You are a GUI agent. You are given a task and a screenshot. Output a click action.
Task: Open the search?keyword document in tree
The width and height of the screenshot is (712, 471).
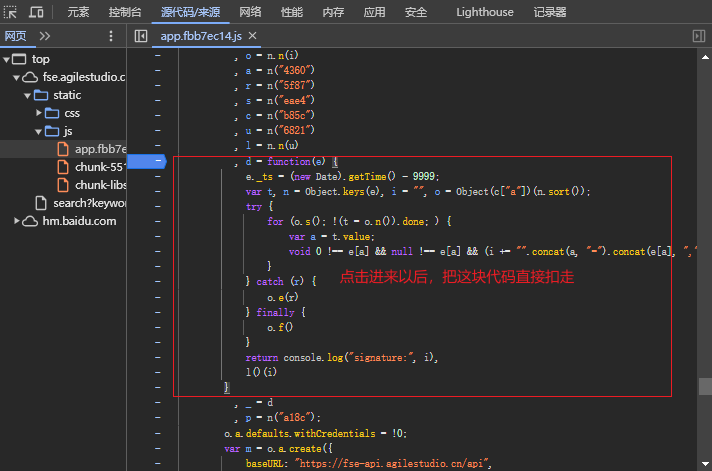tap(89, 203)
